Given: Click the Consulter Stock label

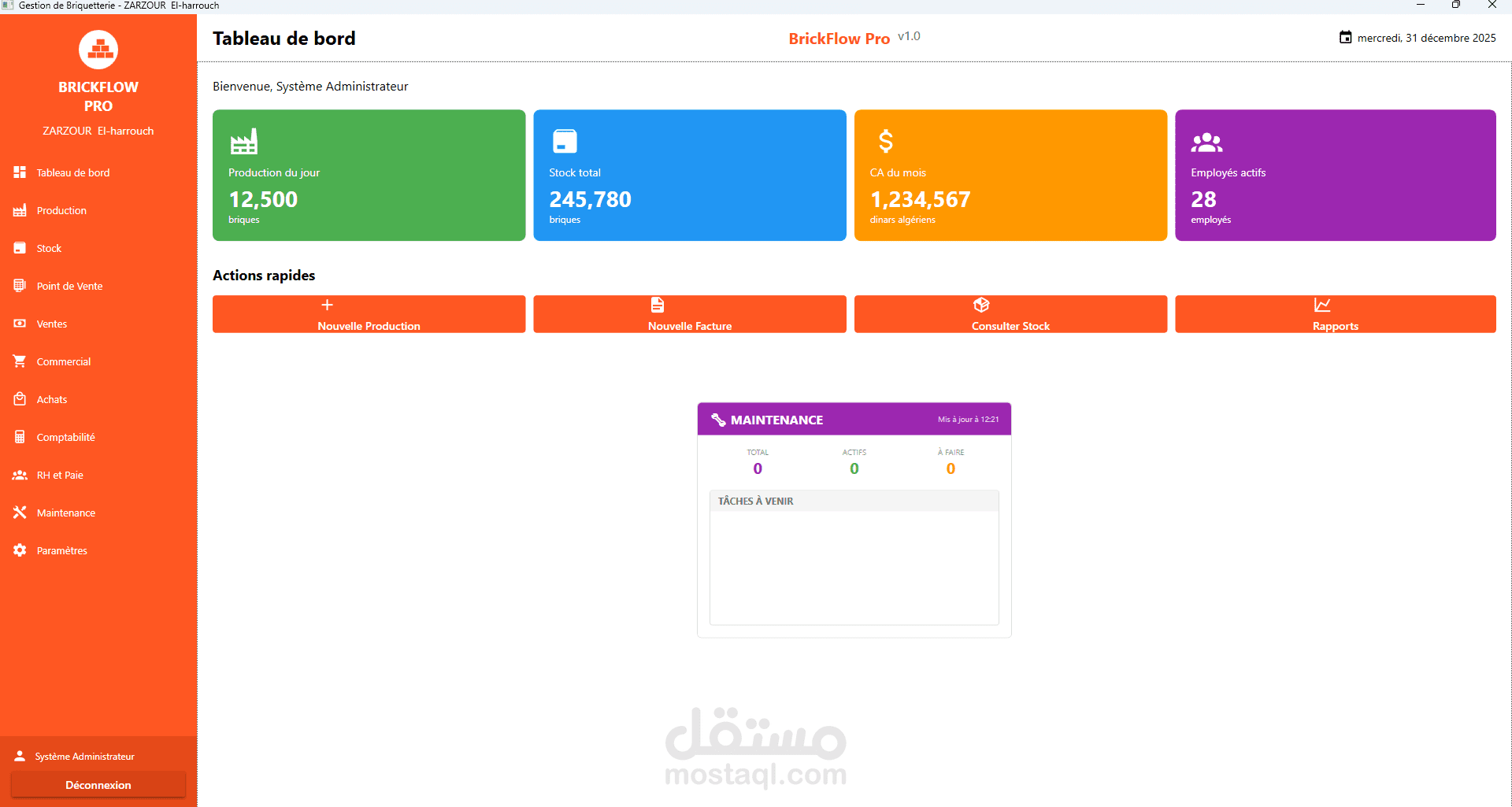Looking at the screenshot, I should coord(1010,326).
